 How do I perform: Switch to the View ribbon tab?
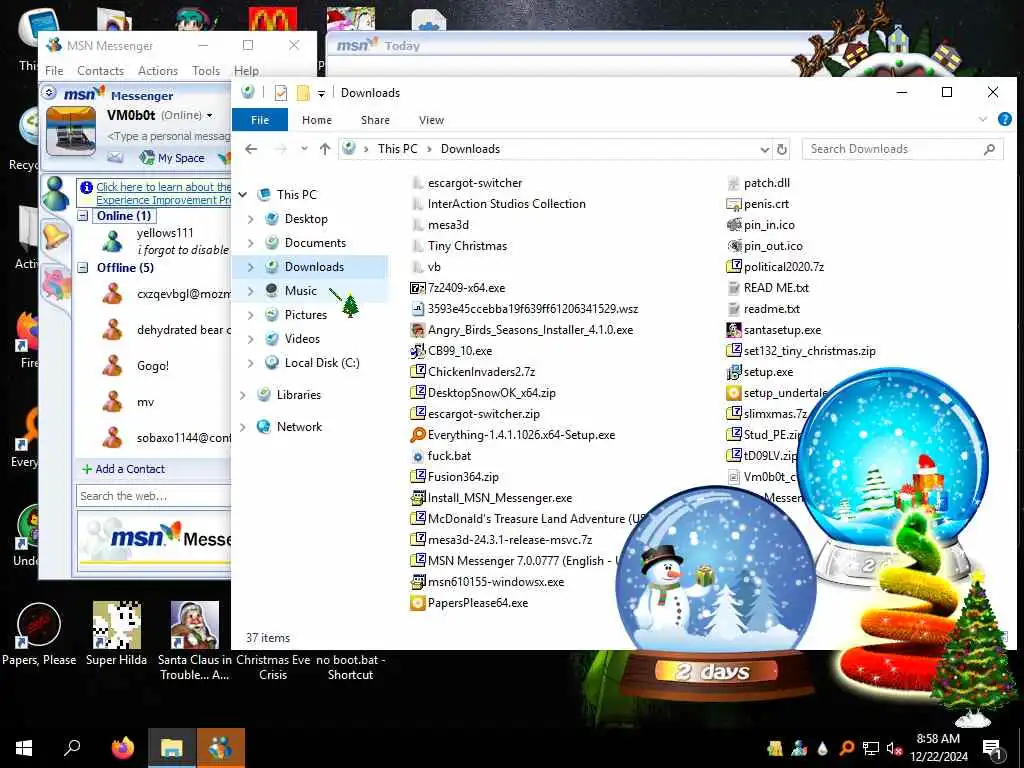click(432, 120)
